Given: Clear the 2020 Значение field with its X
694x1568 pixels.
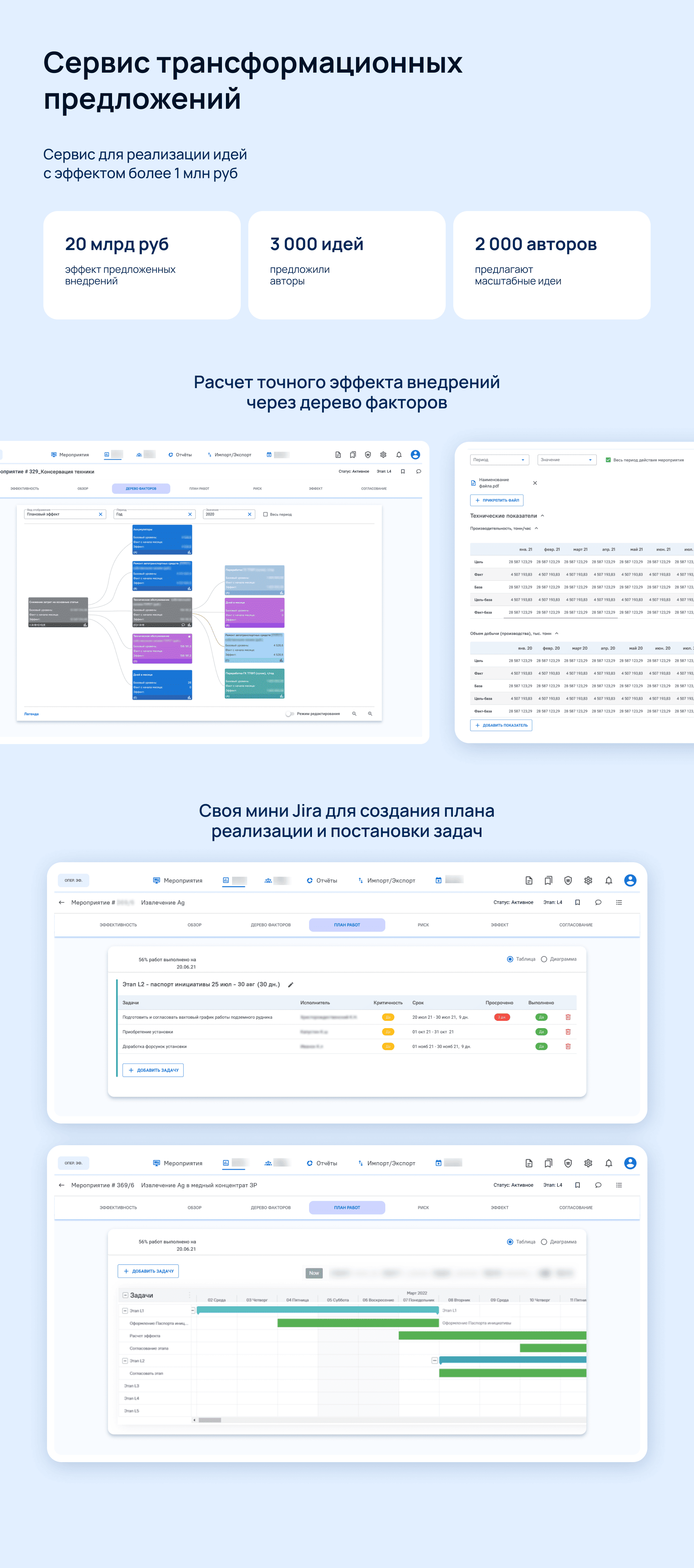Looking at the screenshot, I should tap(249, 514).
